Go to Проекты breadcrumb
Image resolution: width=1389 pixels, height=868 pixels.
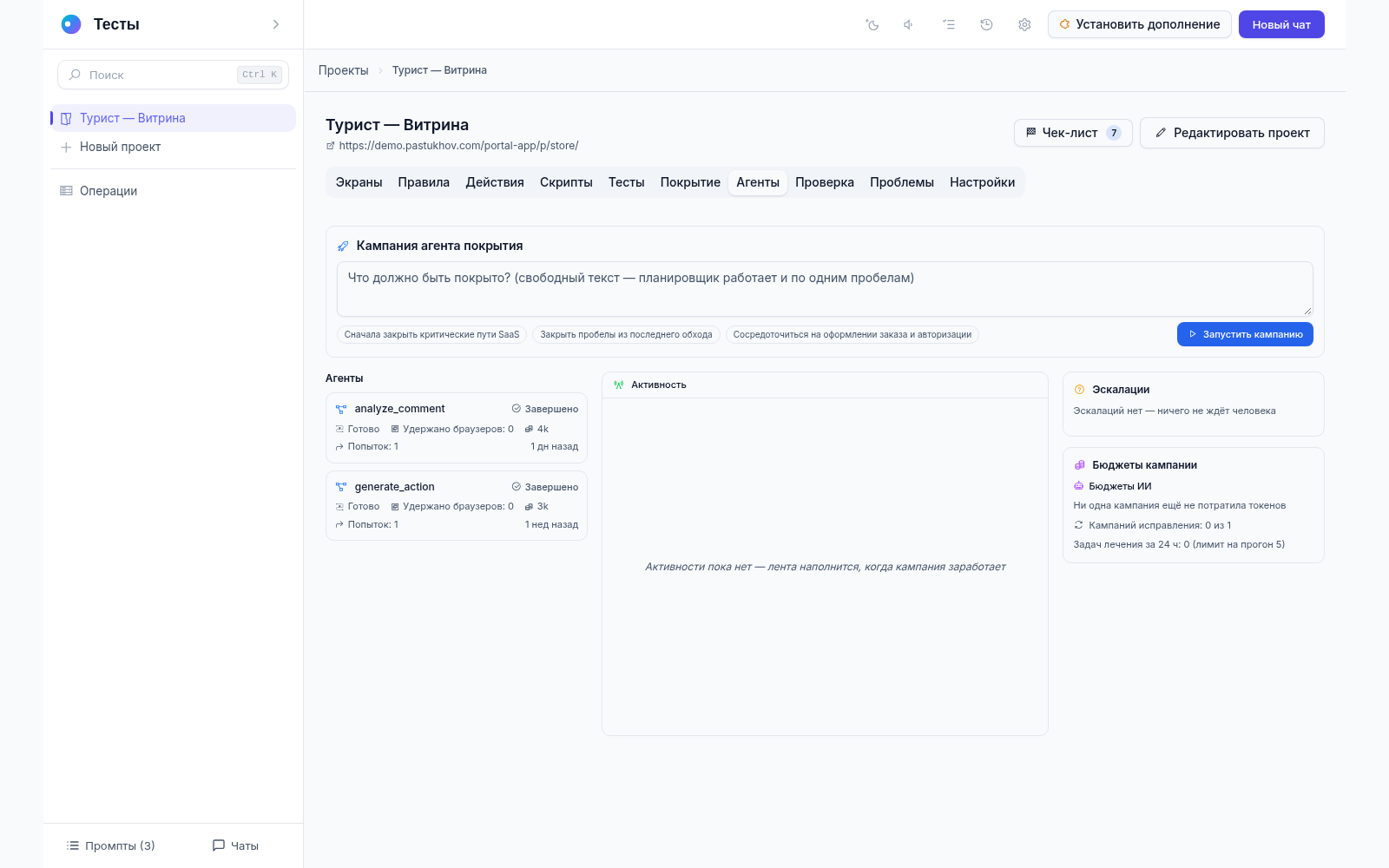[x=343, y=70]
